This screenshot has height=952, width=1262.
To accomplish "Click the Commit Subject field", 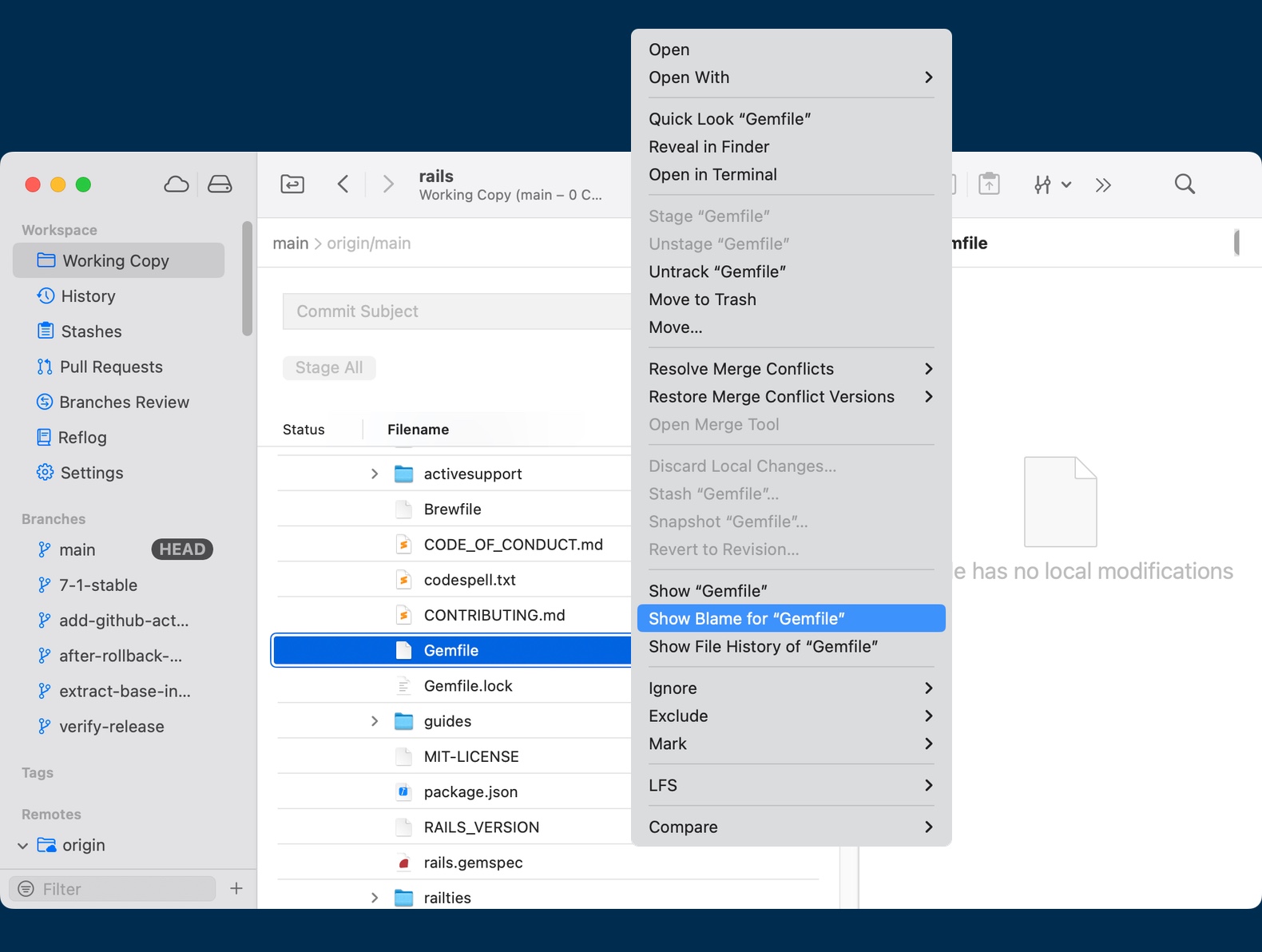I will coord(457,311).
